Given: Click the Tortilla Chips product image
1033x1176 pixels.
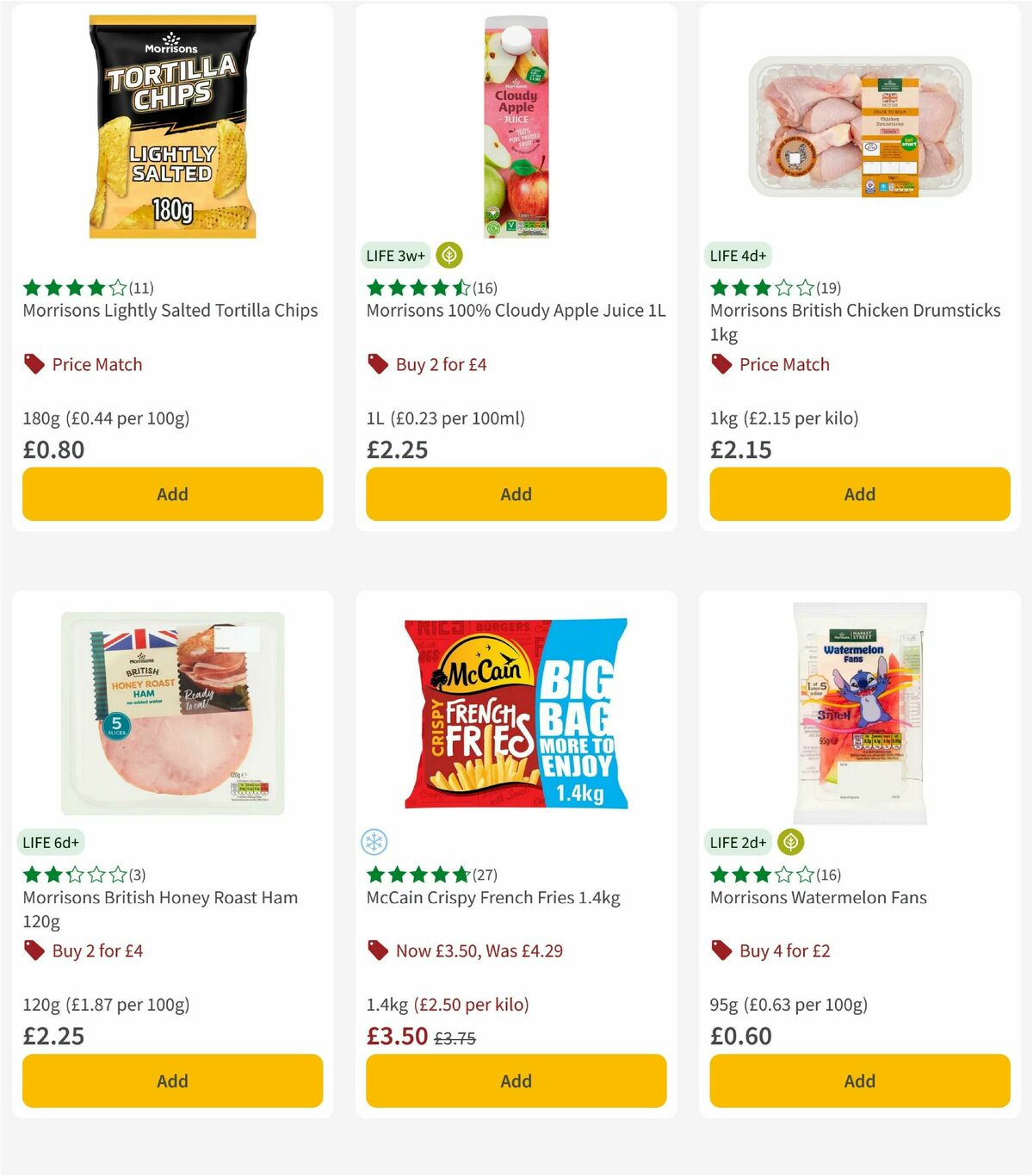Looking at the screenshot, I should click(x=170, y=125).
